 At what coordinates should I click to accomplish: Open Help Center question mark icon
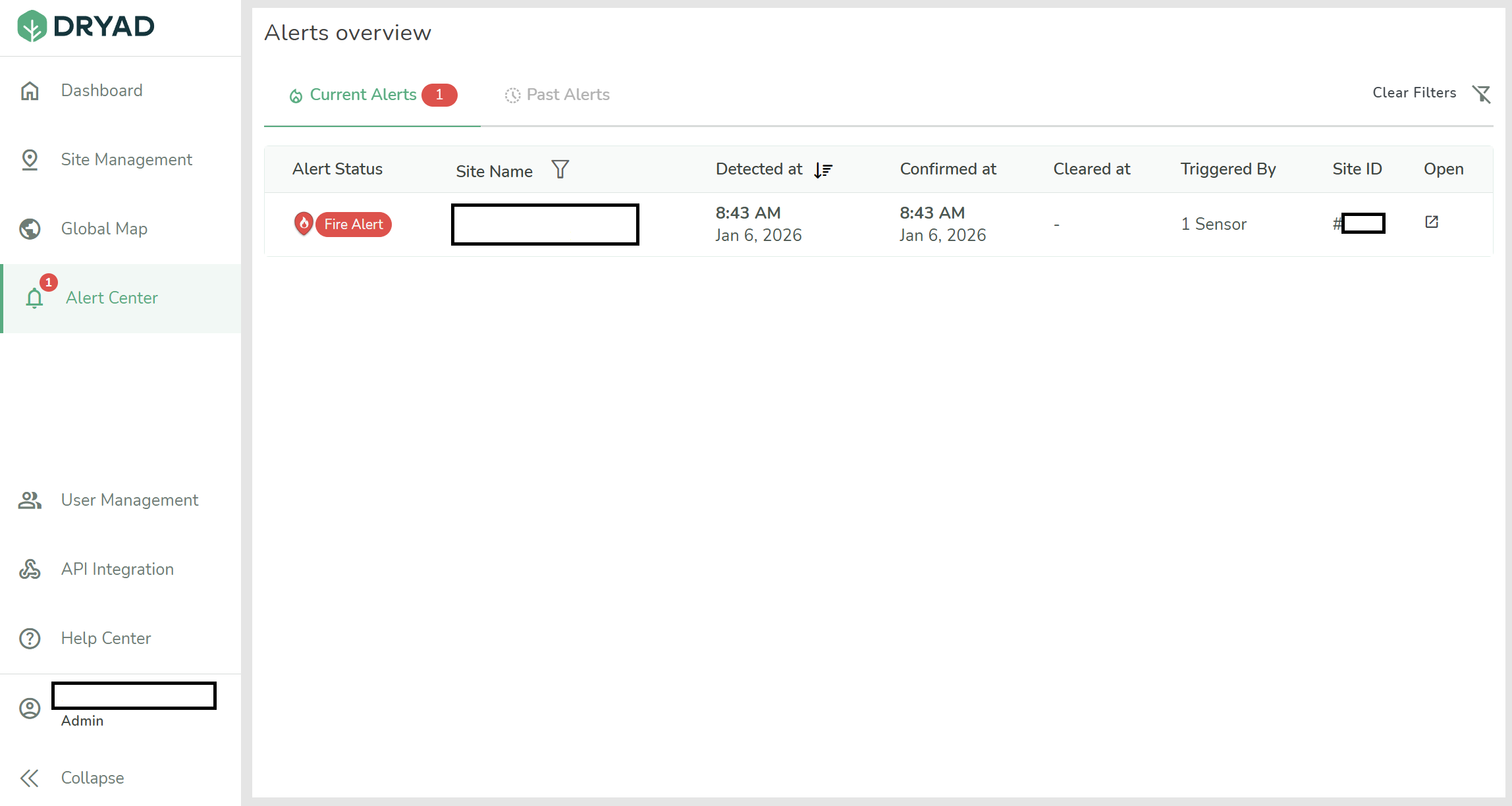(30, 639)
